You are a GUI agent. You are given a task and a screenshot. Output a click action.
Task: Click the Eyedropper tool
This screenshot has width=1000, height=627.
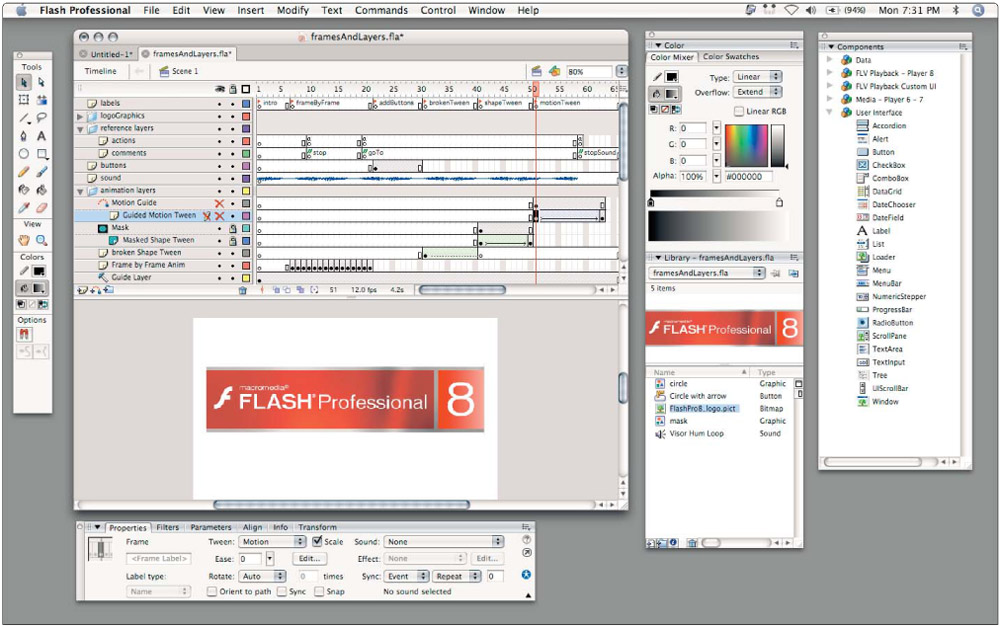[24, 207]
